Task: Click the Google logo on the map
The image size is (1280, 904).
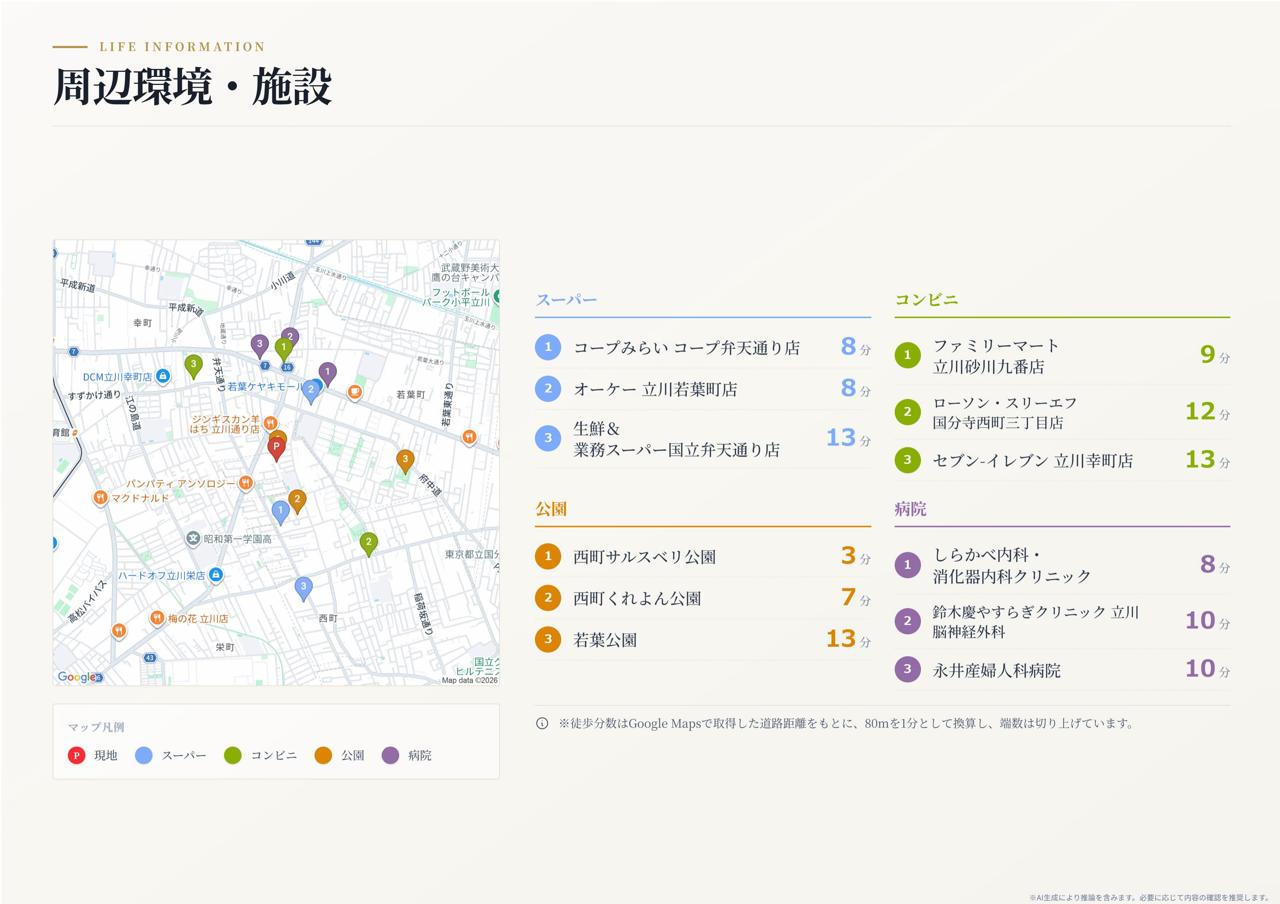Action: (x=79, y=677)
